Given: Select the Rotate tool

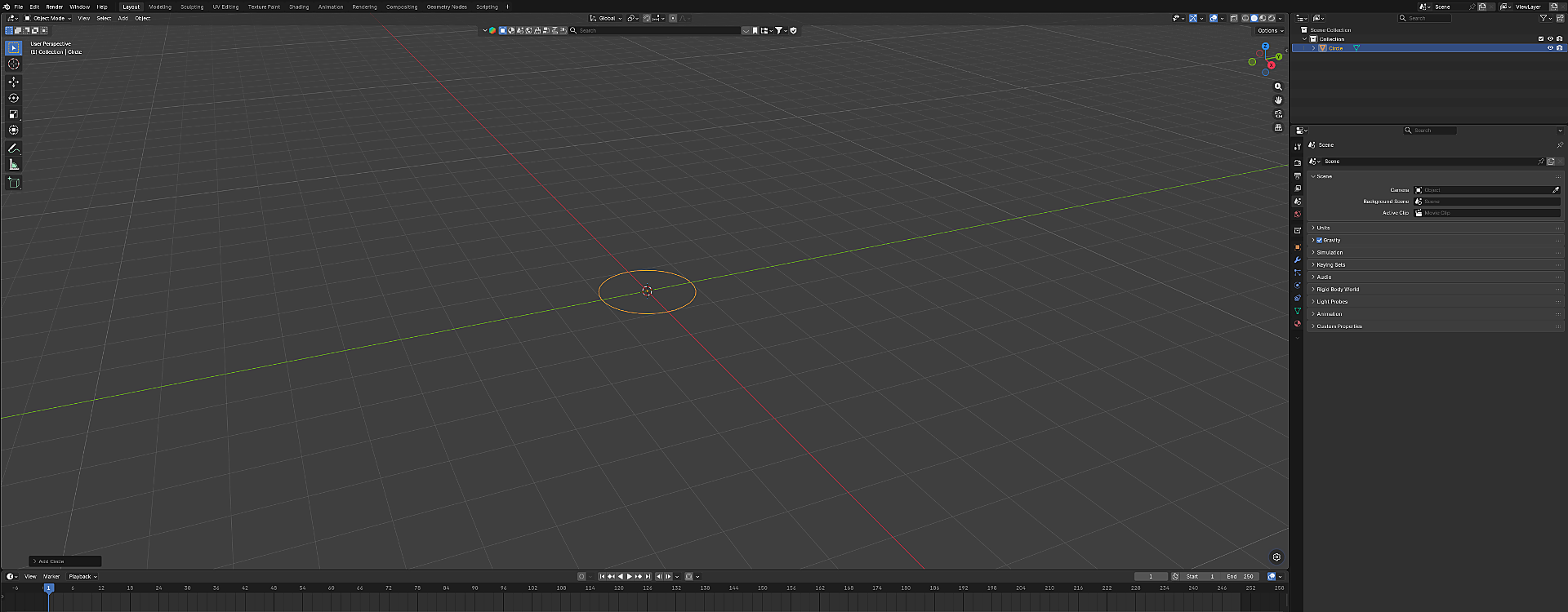Looking at the screenshot, I should (13, 98).
